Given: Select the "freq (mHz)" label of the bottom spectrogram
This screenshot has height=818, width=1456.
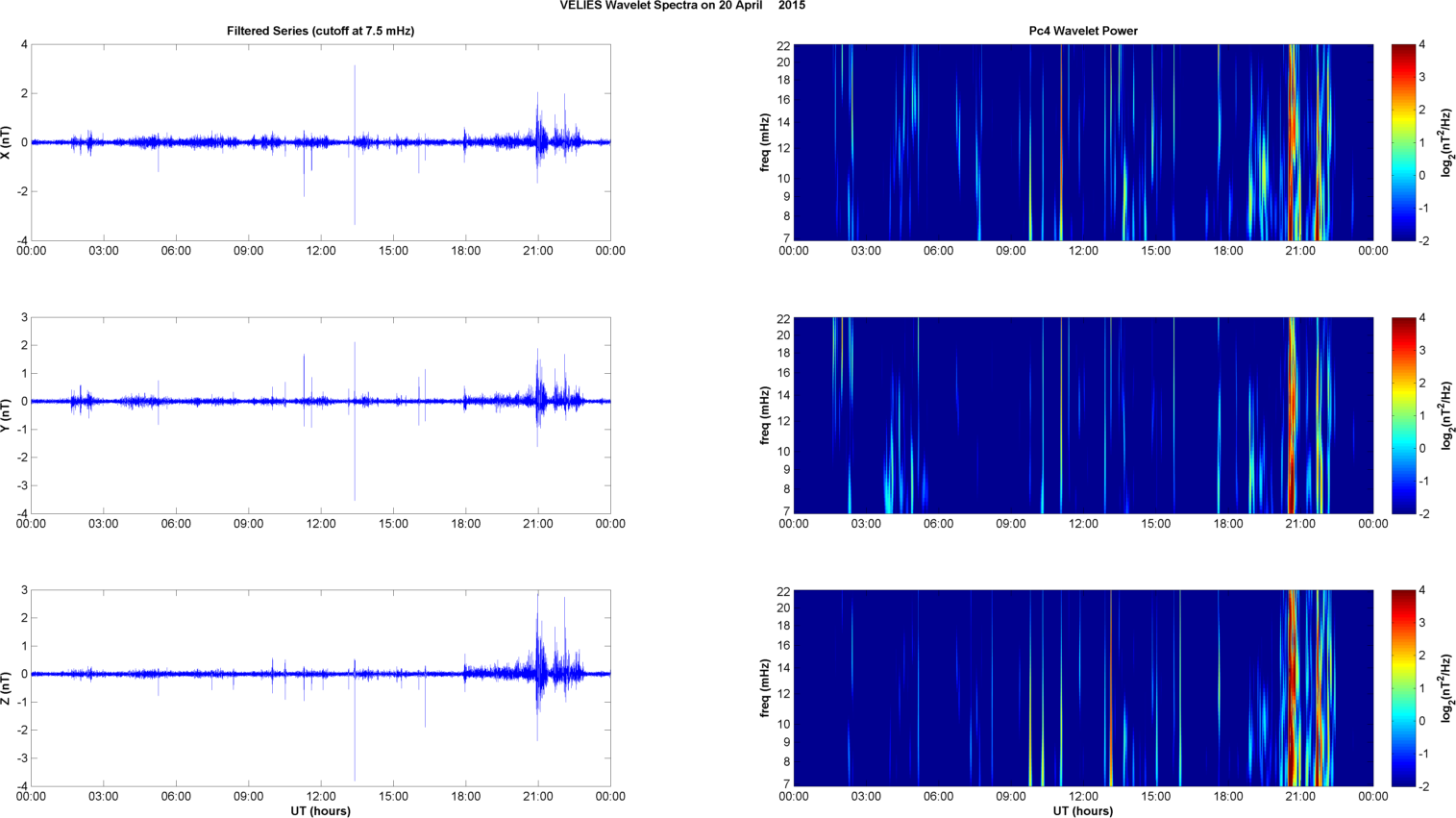Looking at the screenshot, I should click(765, 688).
